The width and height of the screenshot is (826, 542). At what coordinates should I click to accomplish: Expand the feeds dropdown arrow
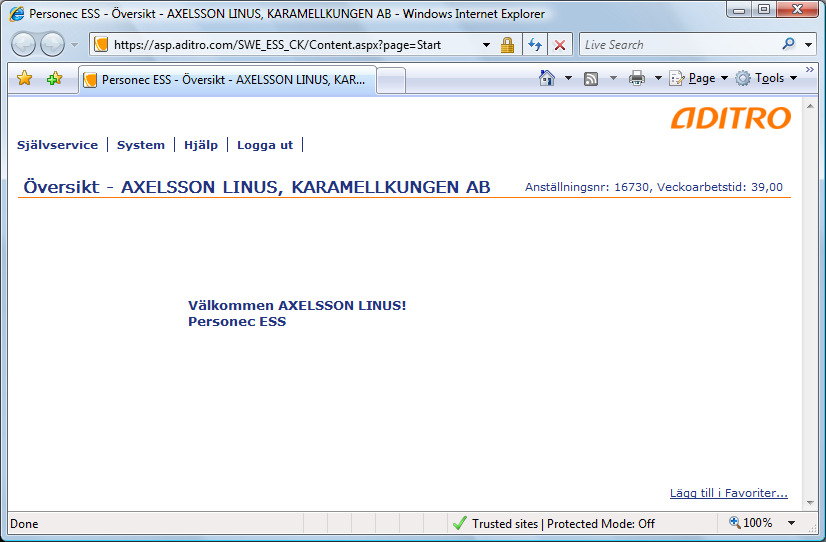(x=613, y=78)
